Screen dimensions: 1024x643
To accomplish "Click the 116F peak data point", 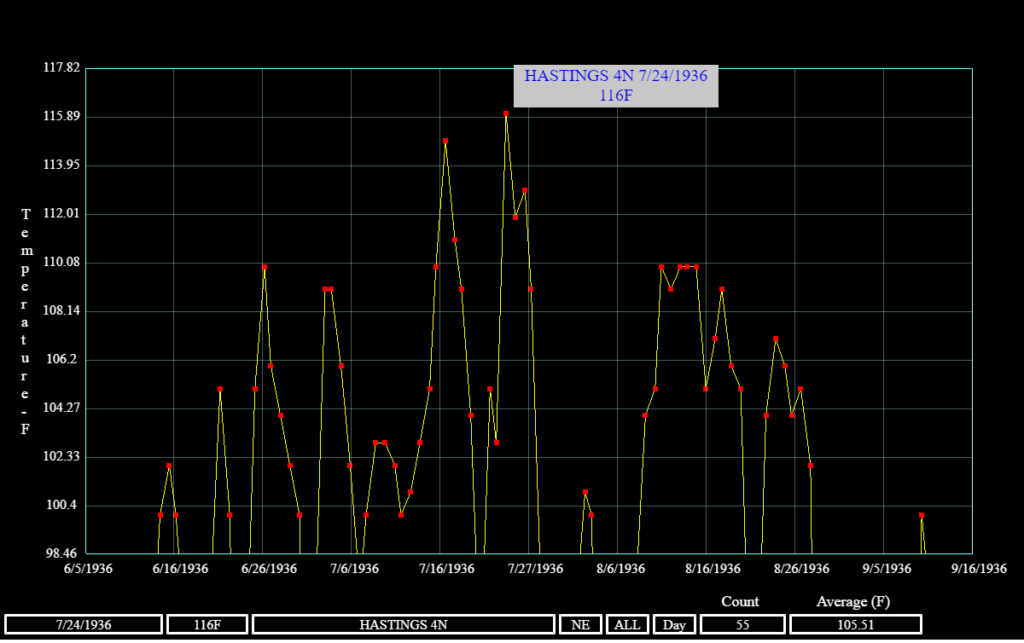I will [506, 114].
